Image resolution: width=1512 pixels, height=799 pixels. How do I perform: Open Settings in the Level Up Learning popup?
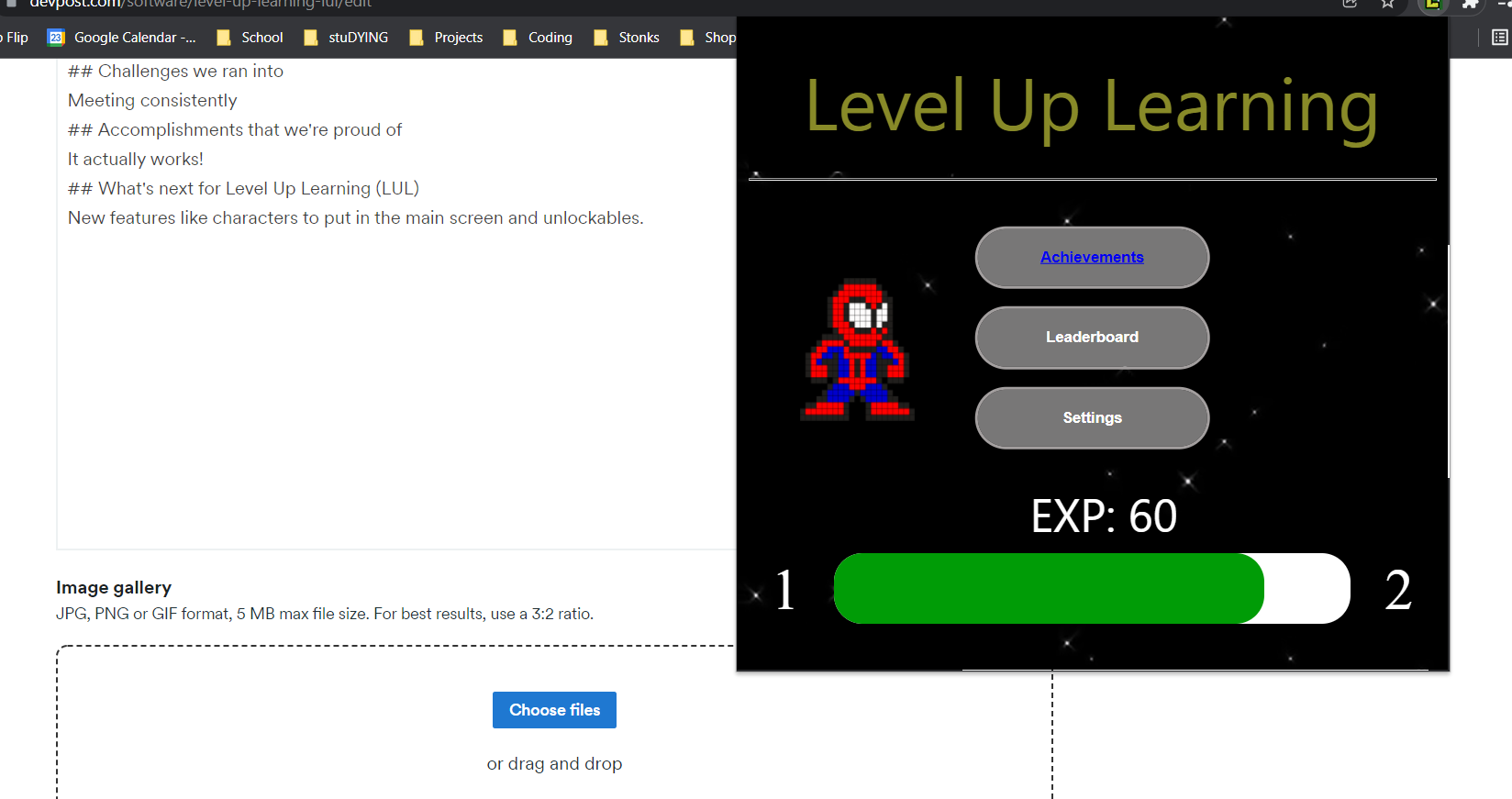(x=1092, y=418)
